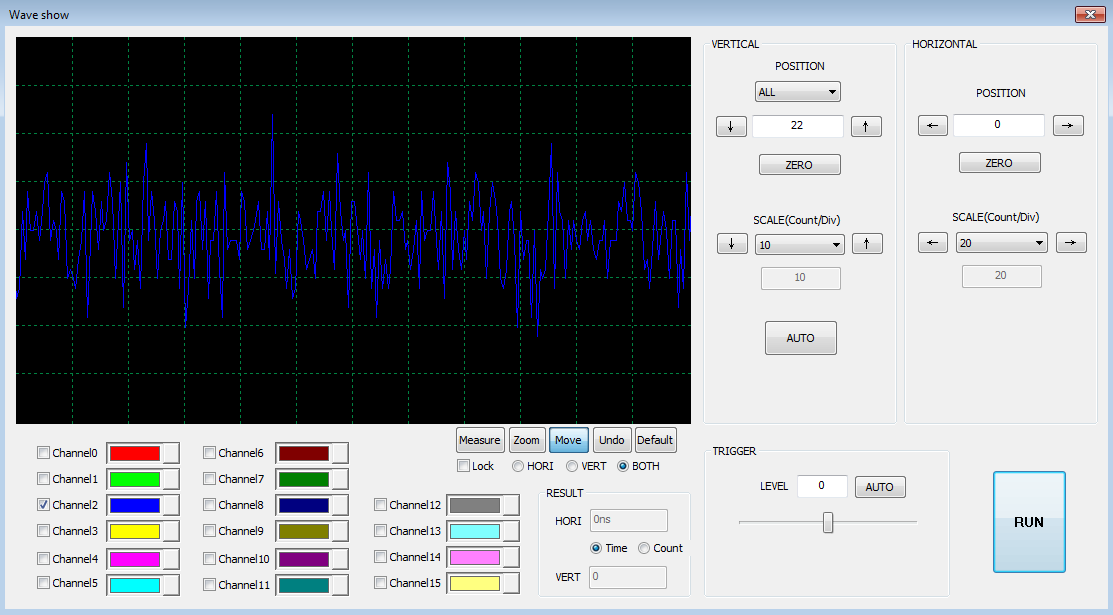Click horizontal scale left arrow button
Viewport: 1113px width, 615px height.
[932, 242]
